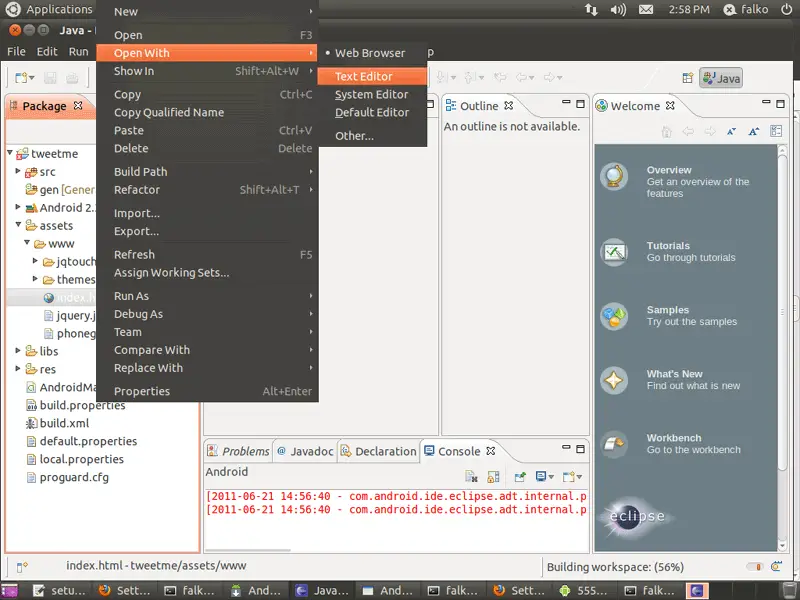Click Import... in the context menu
This screenshot has height=600, width=800.
pyautogui.click(x=207, y=213)
